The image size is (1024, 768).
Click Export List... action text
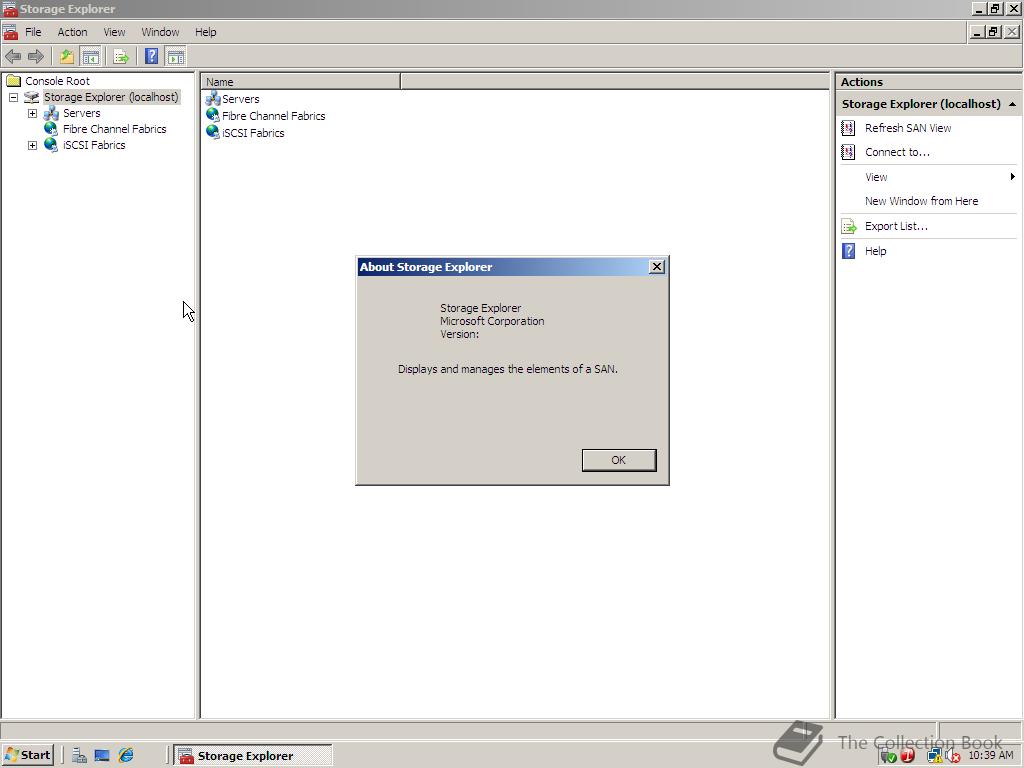(896, 226)
